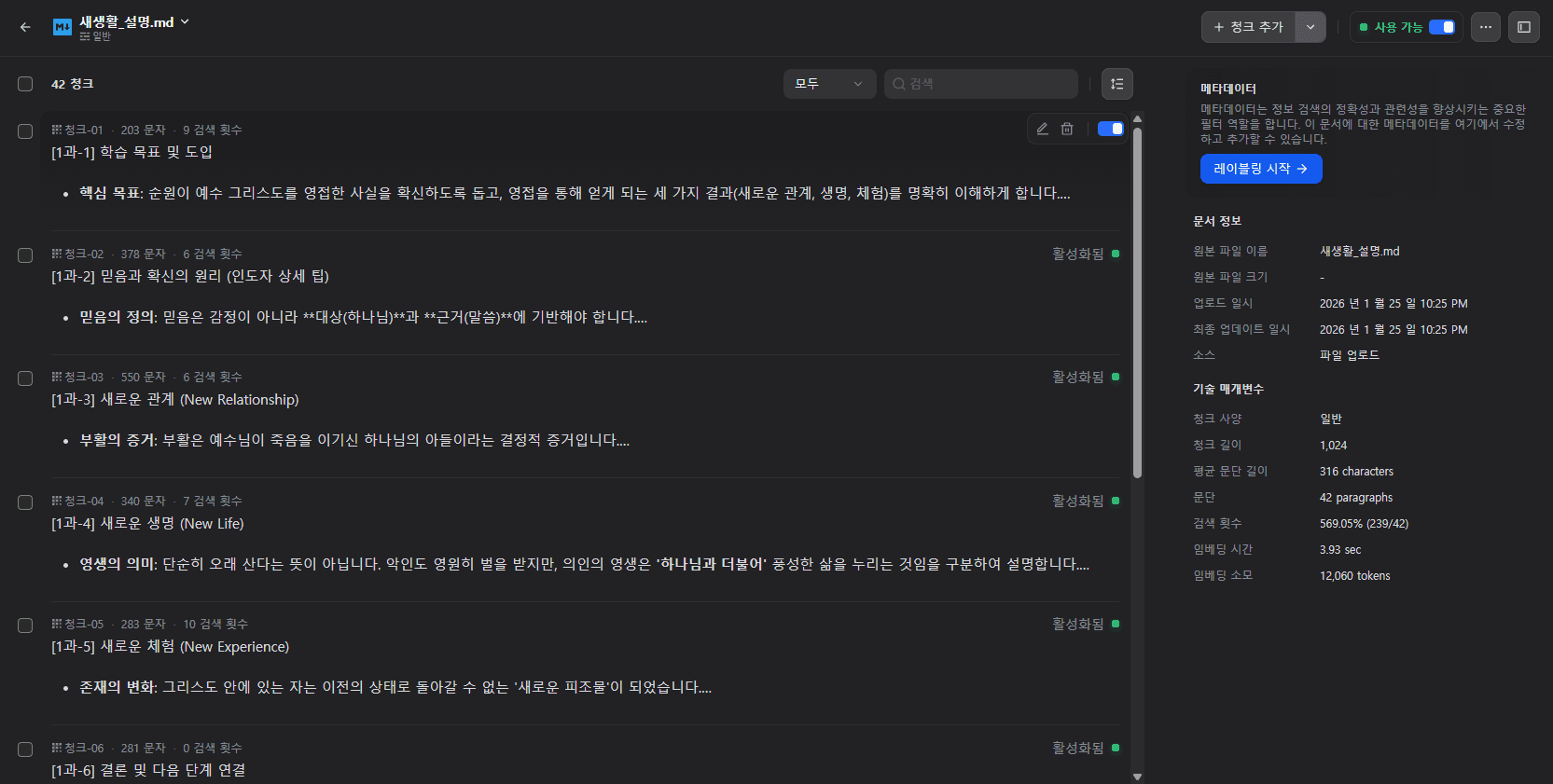This screenshot has height=784, width=1553.
Task: Click the drag handle icon of 청크-01
Action: coord(57,130)
